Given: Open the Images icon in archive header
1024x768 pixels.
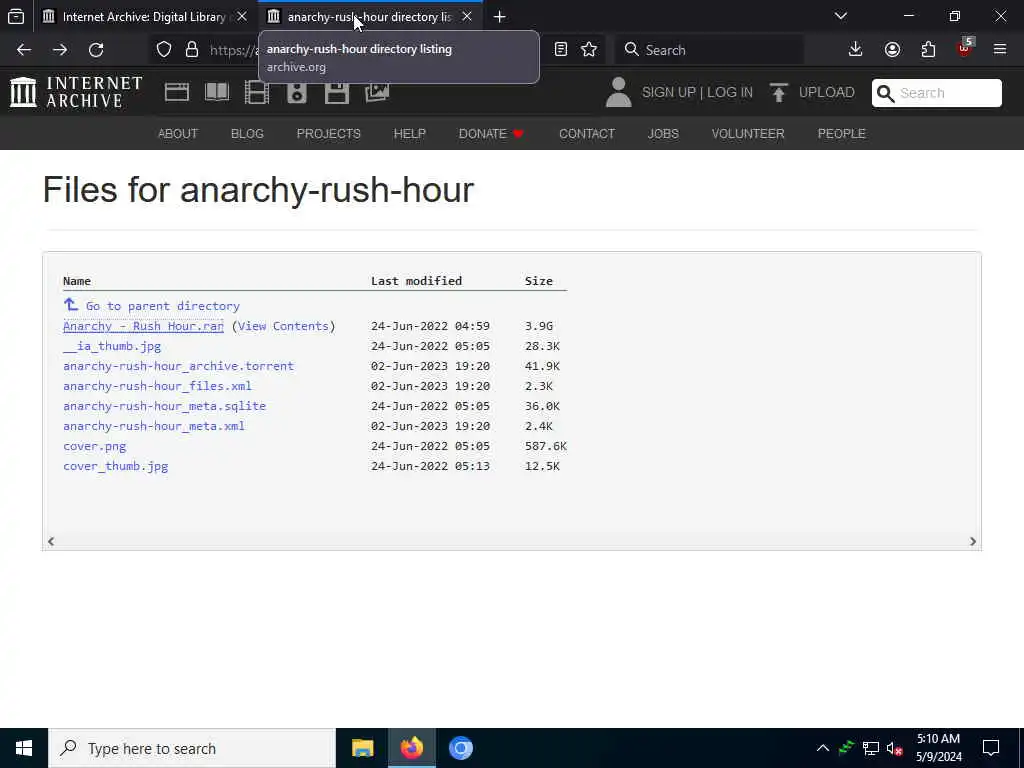Looking at the screenshot, I should pyautogui.click(x=377, y=92).
